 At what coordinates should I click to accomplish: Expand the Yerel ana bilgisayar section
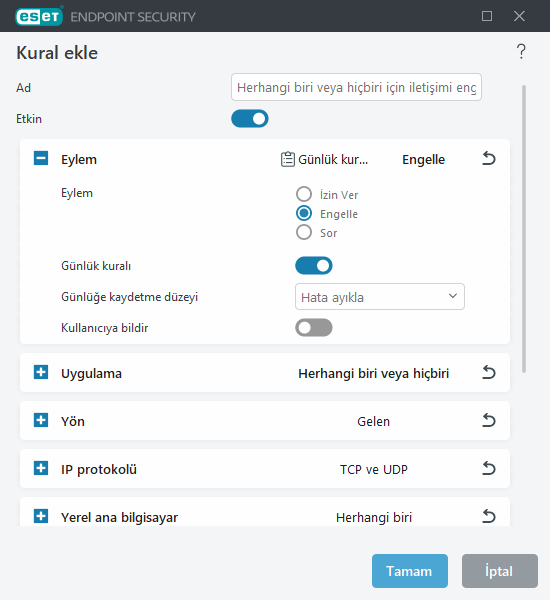point(41,516)
